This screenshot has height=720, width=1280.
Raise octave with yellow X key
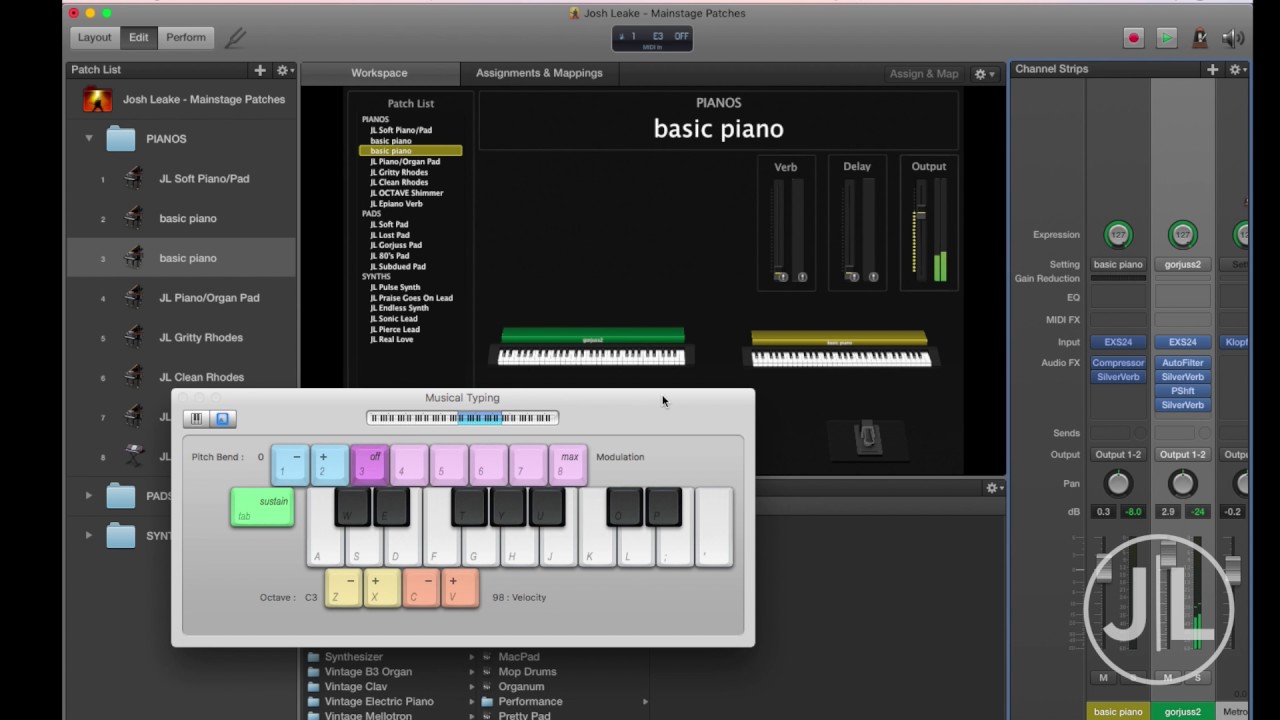coord(382,588)
